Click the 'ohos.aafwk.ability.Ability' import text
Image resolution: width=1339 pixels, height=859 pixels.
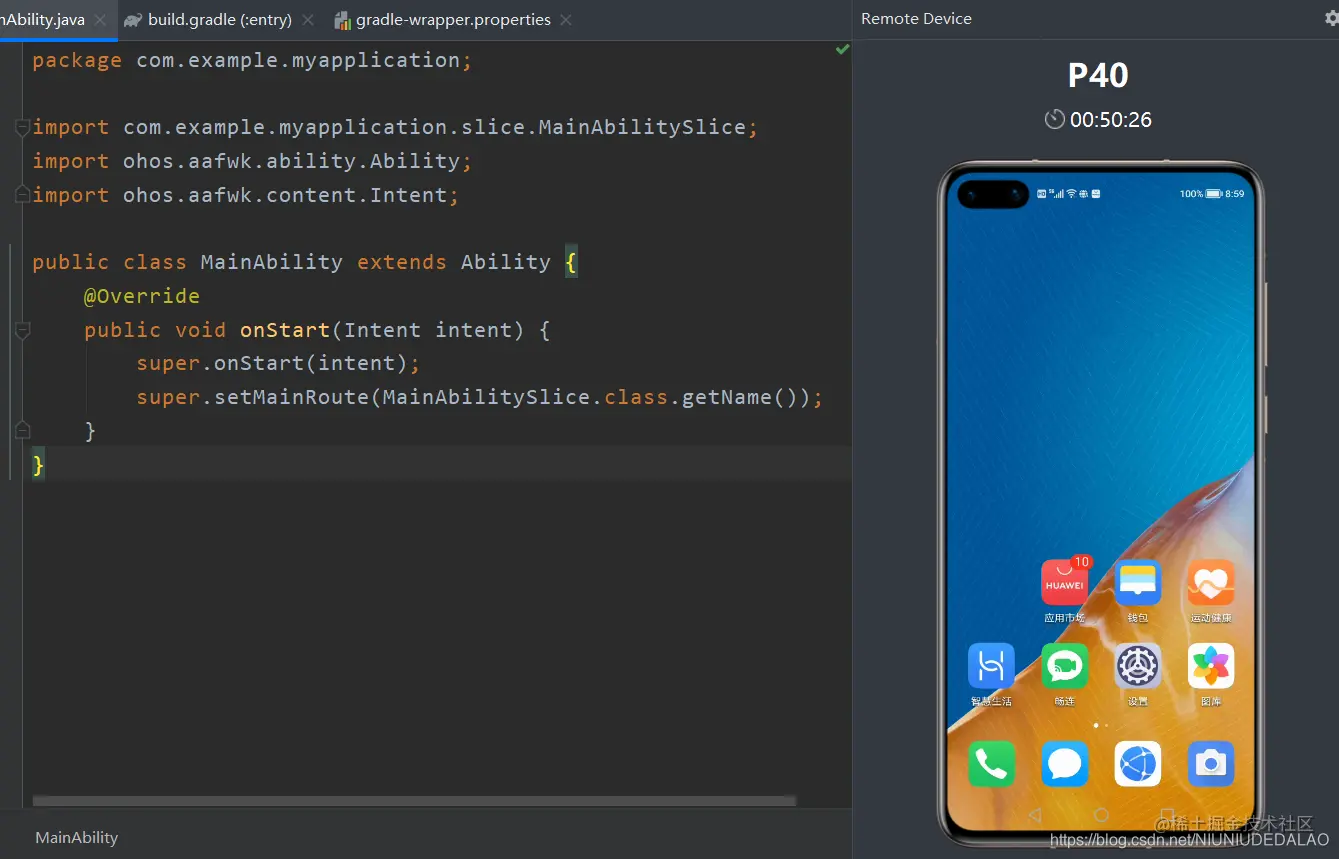click(x=291, y=161)
